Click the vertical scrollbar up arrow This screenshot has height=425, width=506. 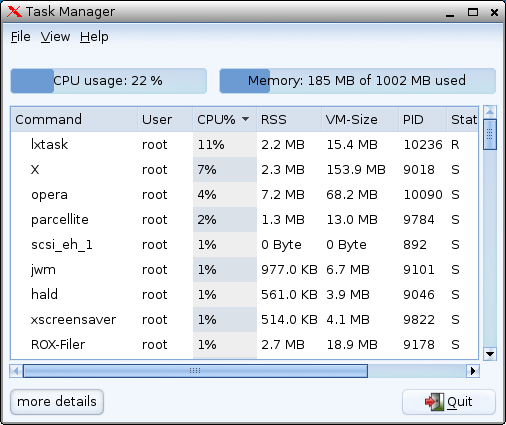(490, 112)
